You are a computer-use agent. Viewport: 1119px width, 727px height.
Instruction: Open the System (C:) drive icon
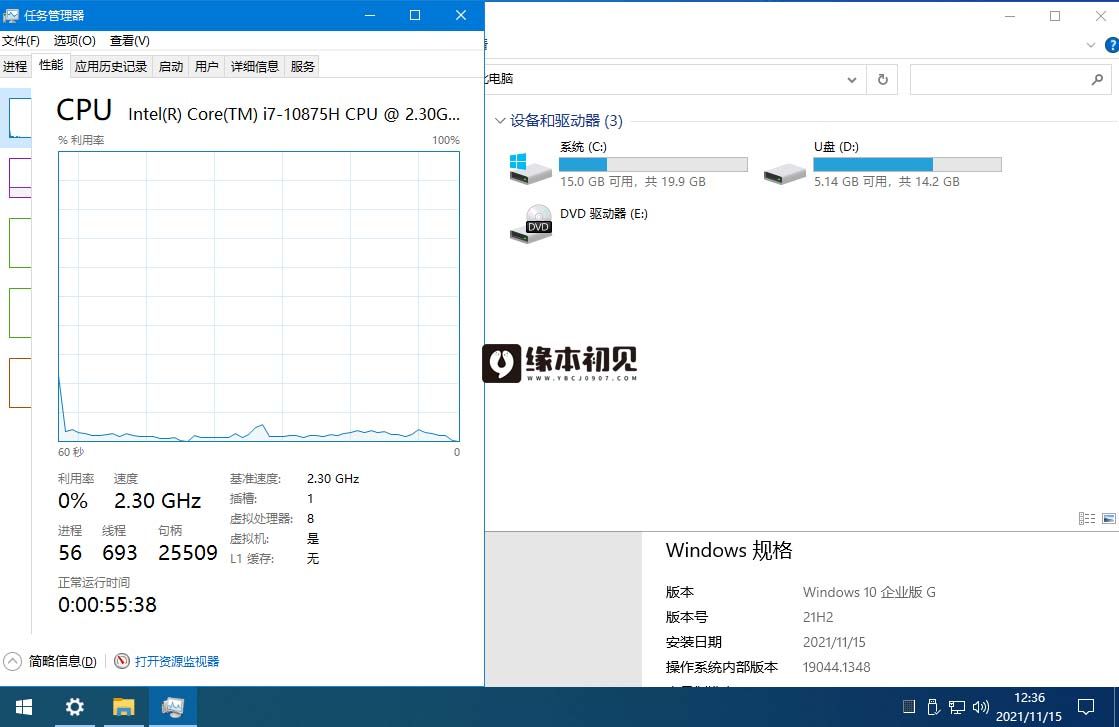point(530,168)
